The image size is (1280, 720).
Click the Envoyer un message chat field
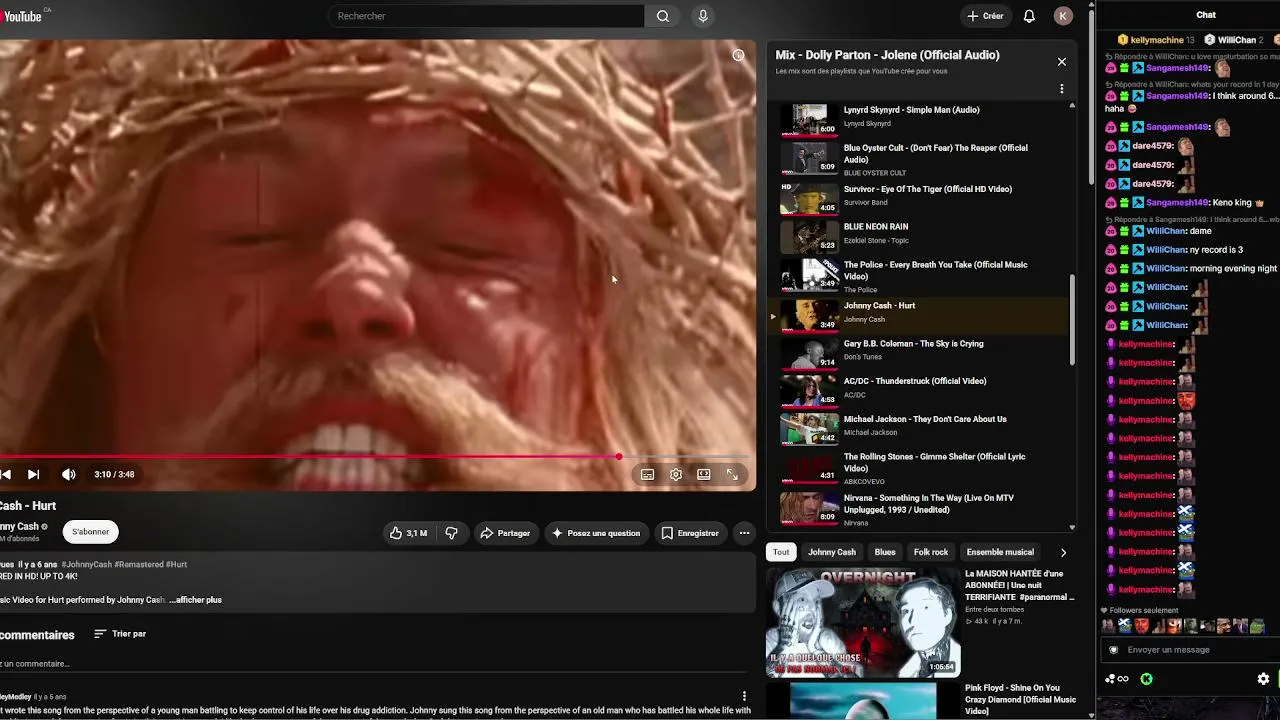(1190, 650)
